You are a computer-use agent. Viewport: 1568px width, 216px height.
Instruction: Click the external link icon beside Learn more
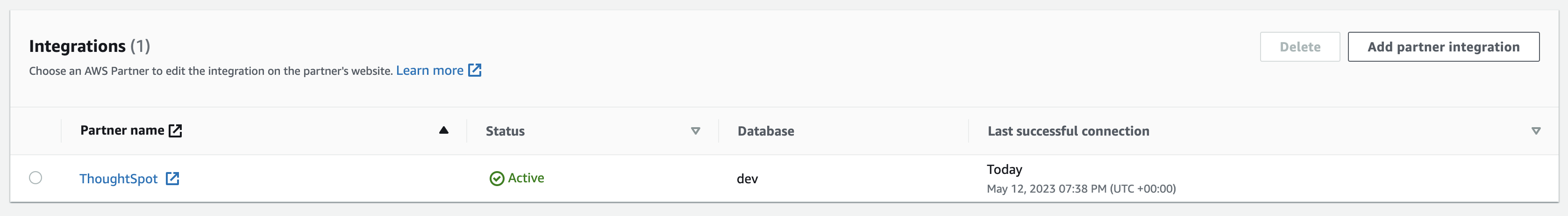[475, 71]
